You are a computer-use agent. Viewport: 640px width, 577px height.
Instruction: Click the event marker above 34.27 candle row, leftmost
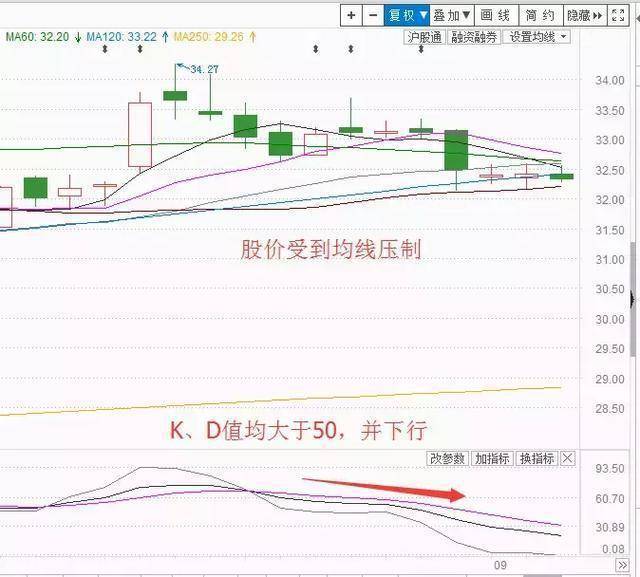[x=105, y=49]
